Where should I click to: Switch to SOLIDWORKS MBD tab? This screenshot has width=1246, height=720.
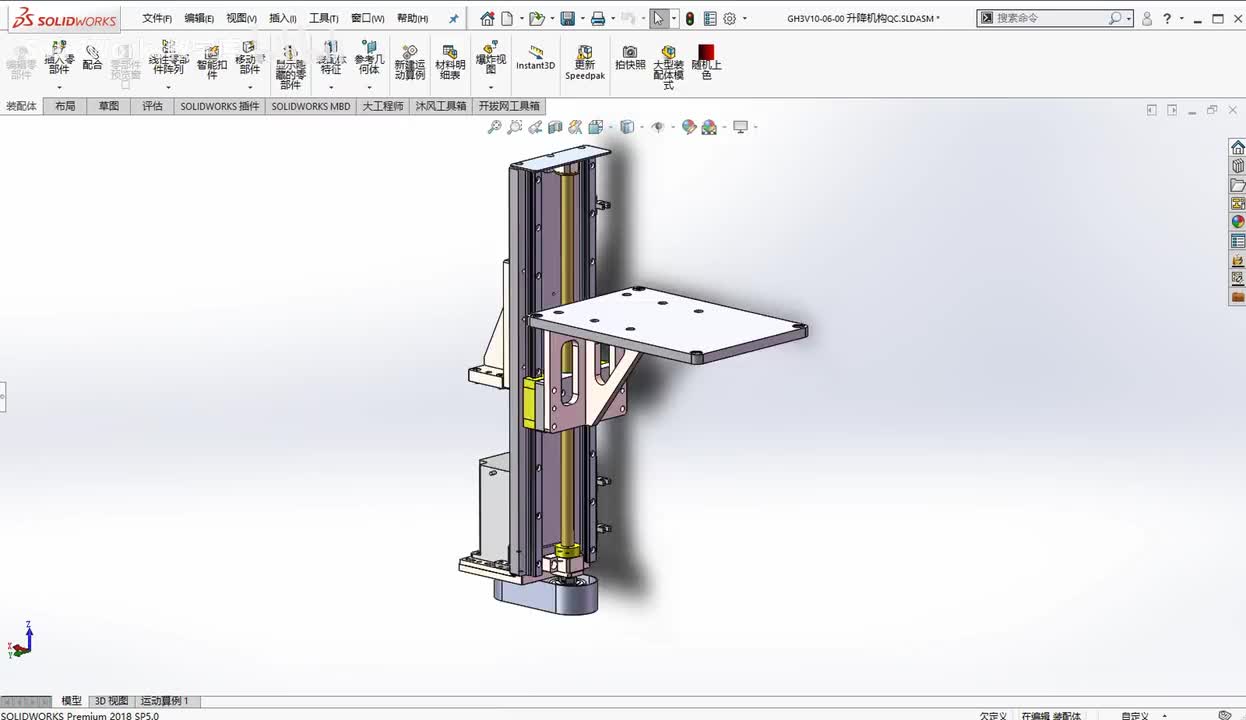(x=311, y=105)
